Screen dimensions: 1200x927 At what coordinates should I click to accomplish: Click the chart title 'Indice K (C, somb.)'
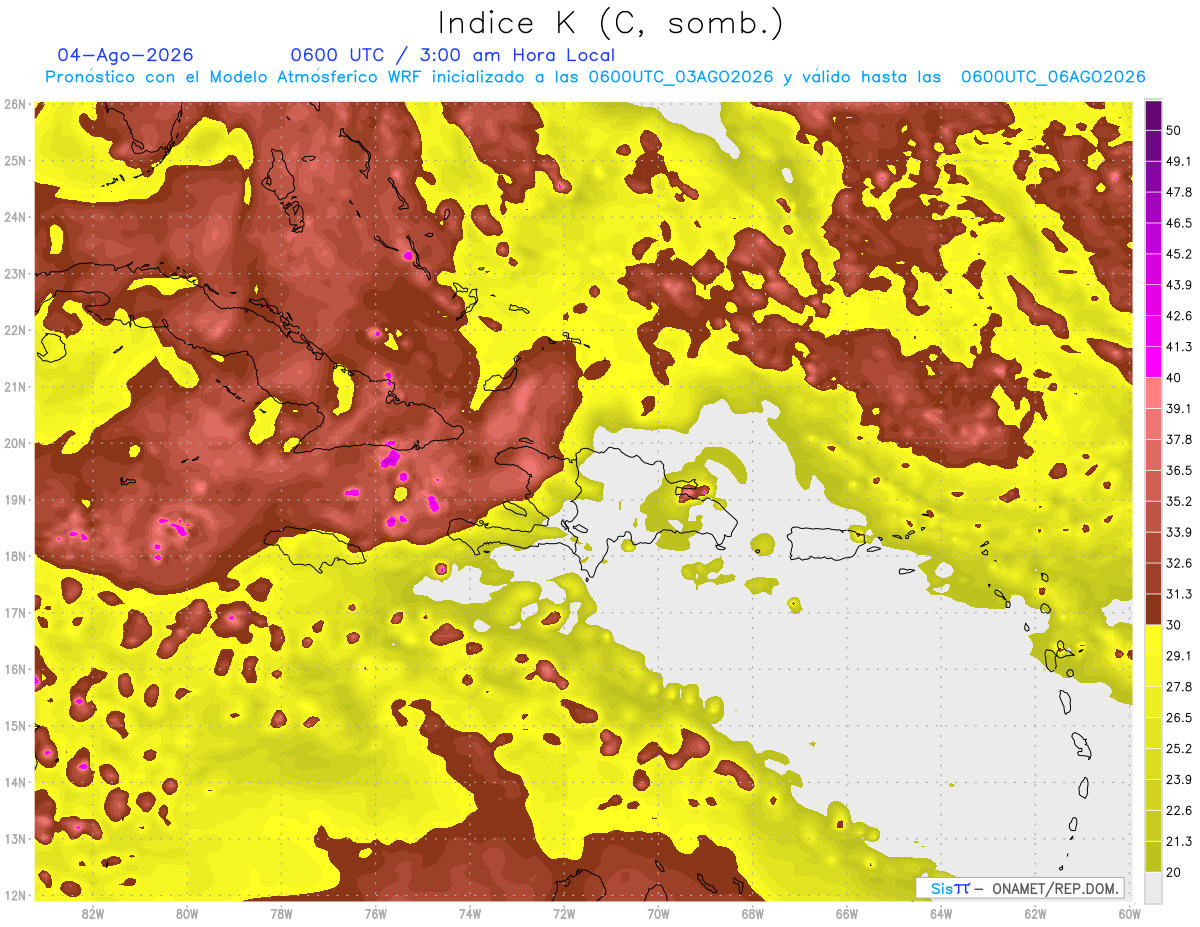pyautogui.click(x=611, y=23)
